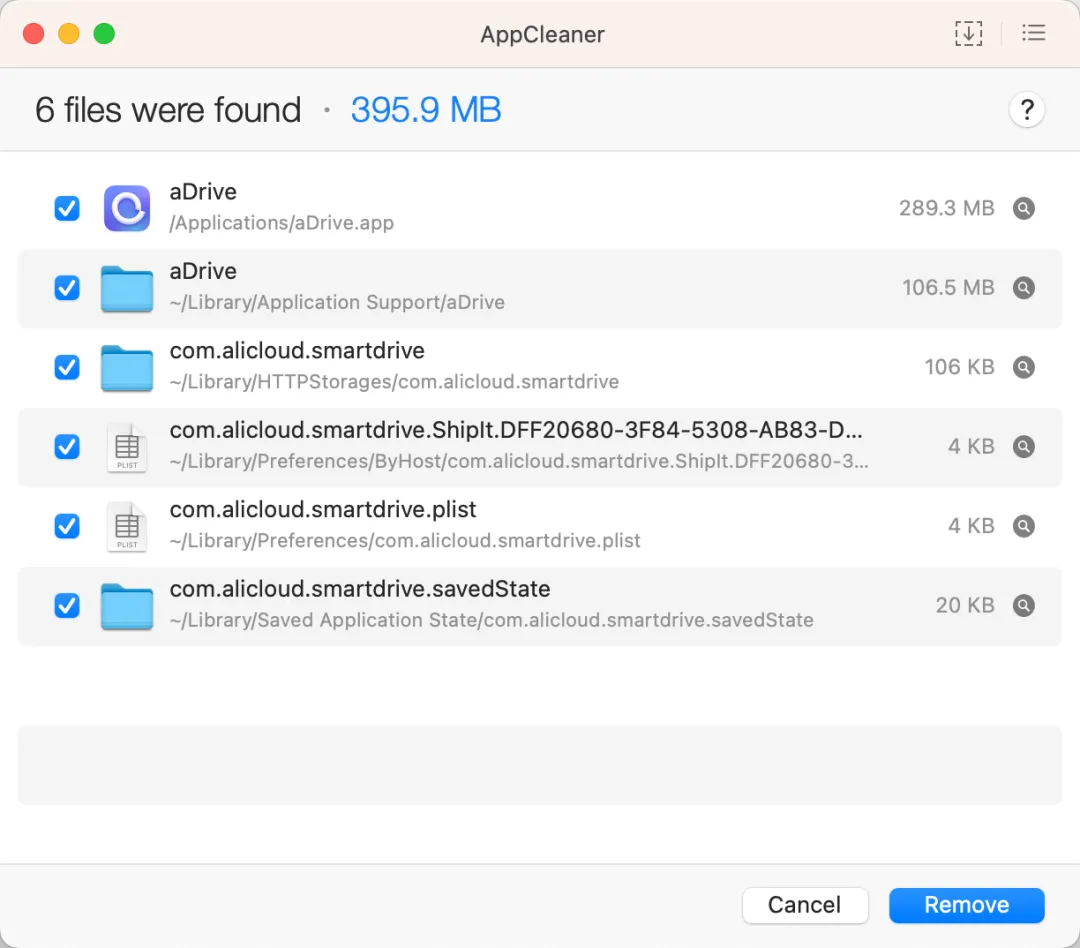Select the 395.9 MB total size text
This screenshot has height=948, width=1080.
(426, 110)
